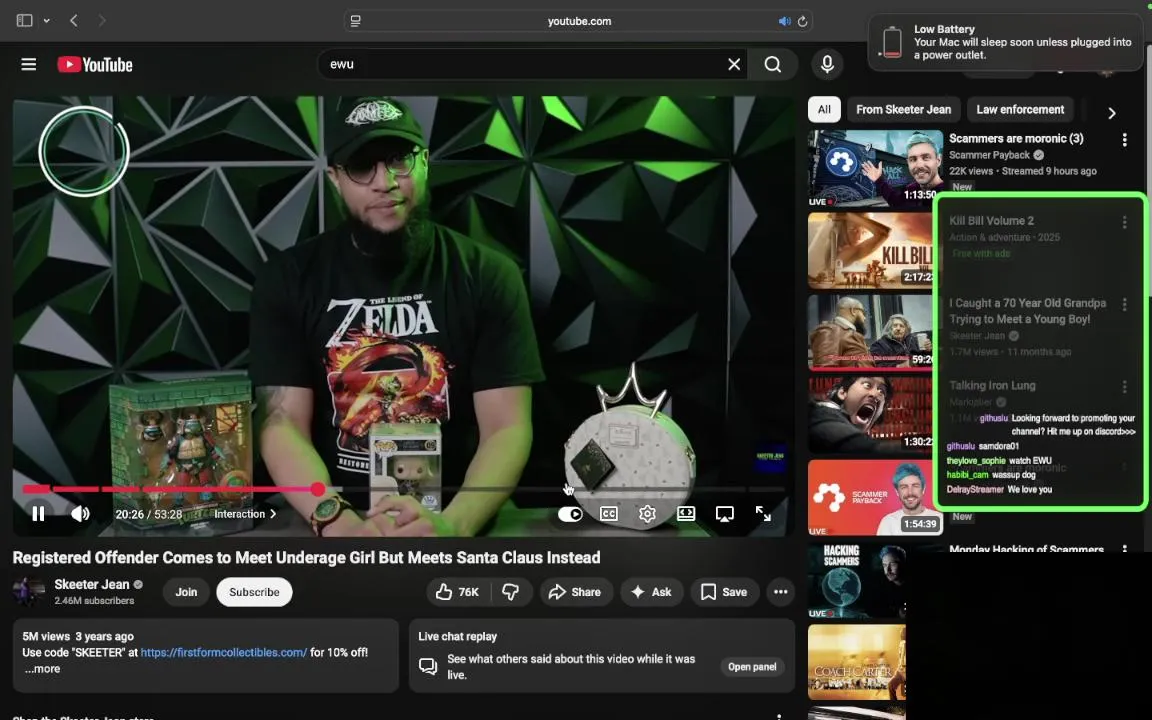Open the Skeeter Jean channel name link
Image resolution: width=1152 pixels, height=720 pixels.
point(92,584)
